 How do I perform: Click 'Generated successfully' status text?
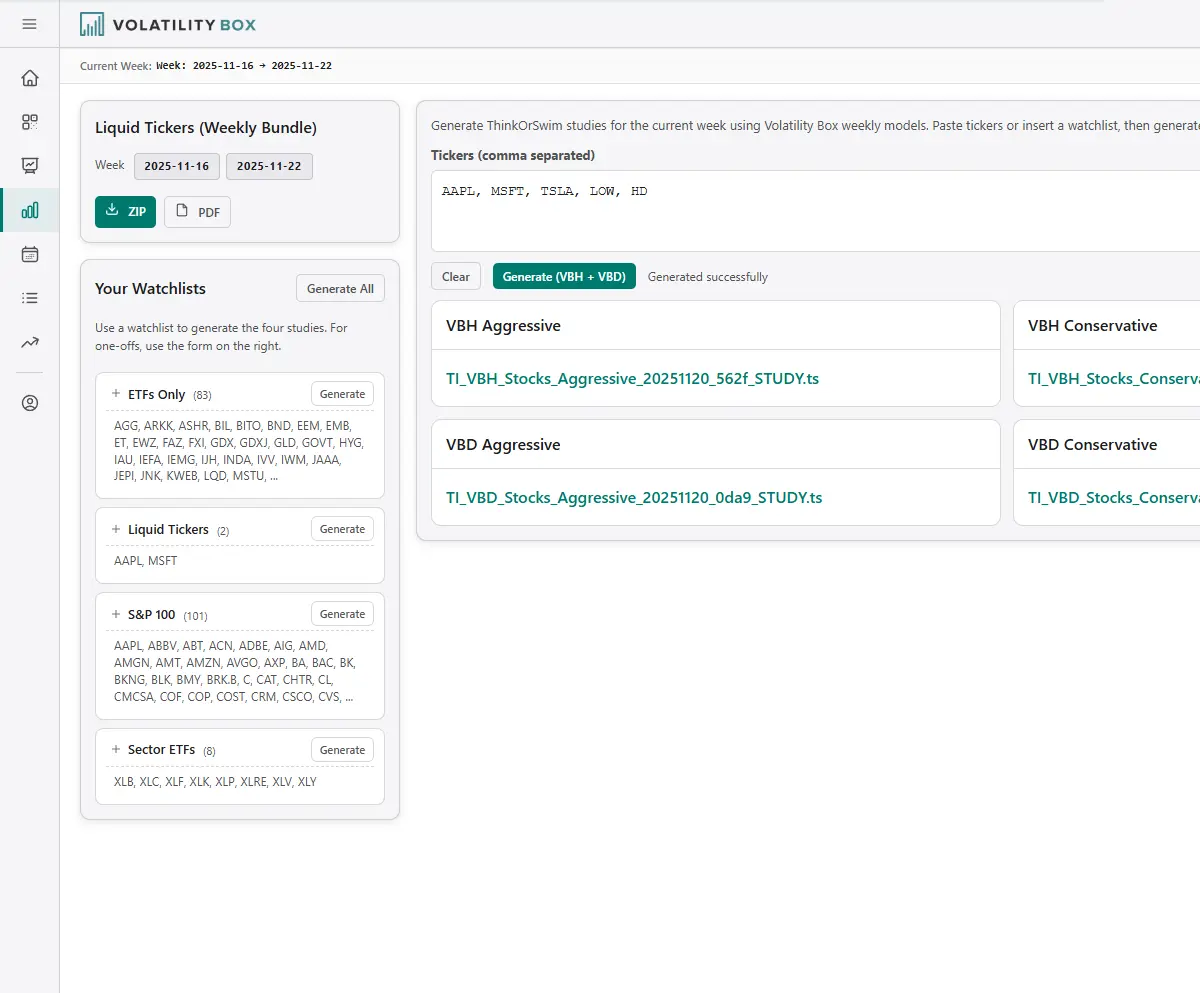pyautogui.click(x=708, y=277)
